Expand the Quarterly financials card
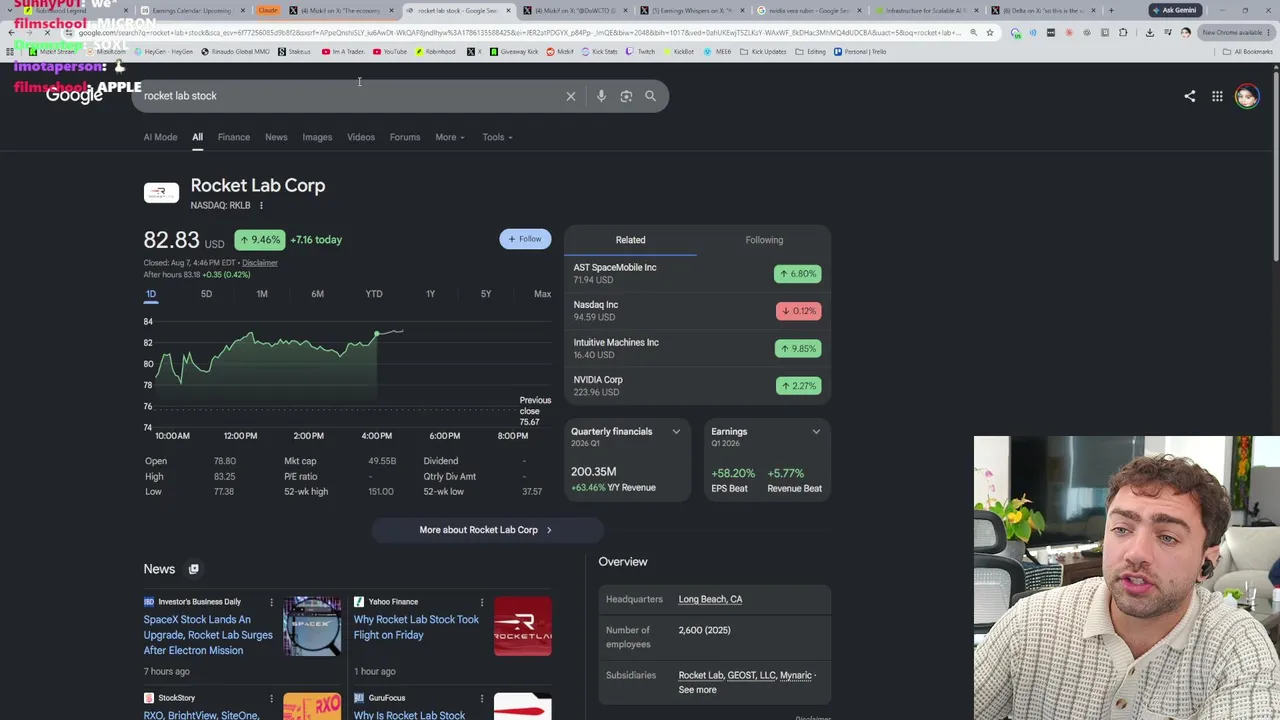The width and height of the screenshot is (1280, 720). click(676, 432)
